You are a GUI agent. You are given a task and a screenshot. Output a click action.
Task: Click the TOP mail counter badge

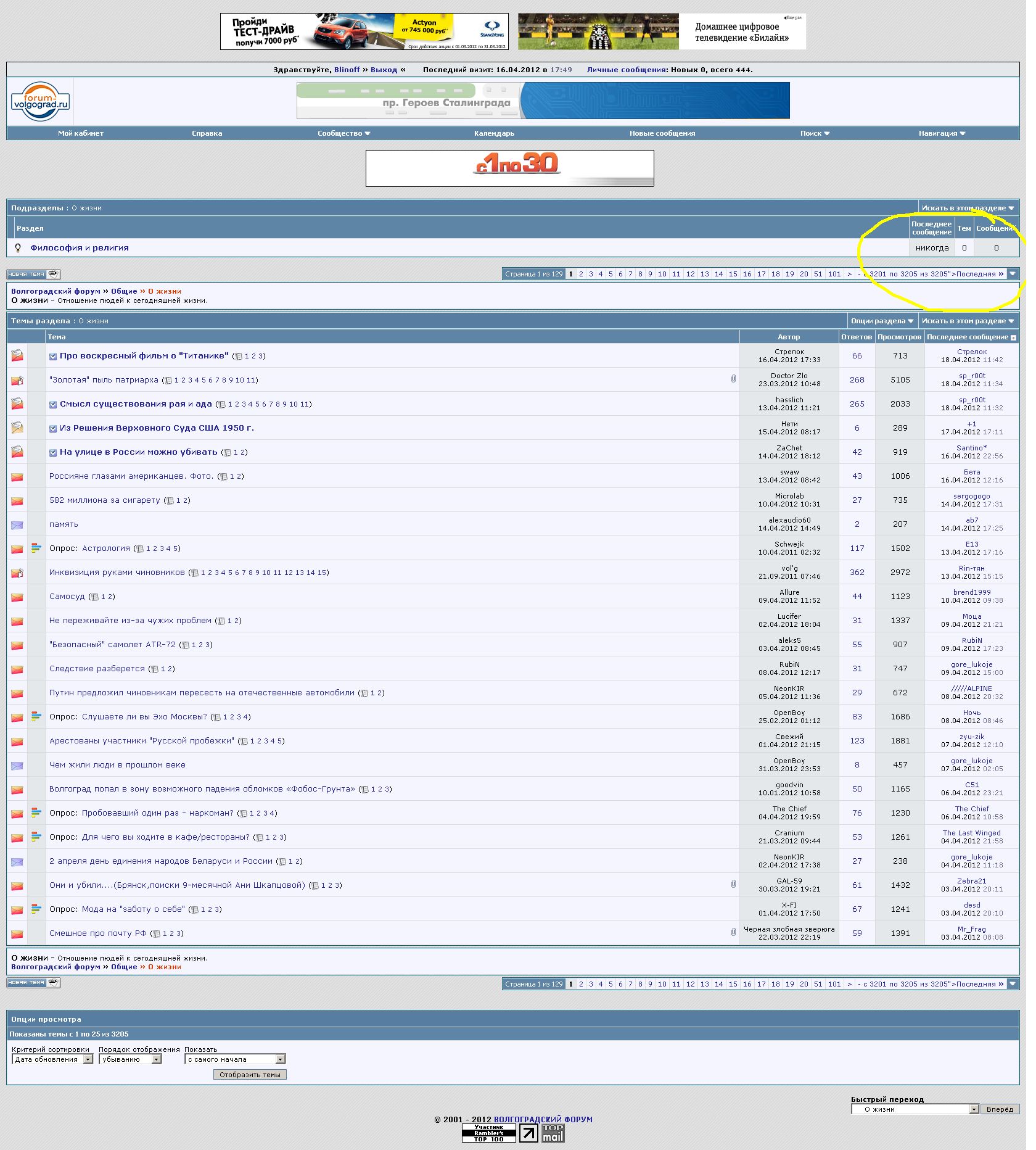pos(553,1133)
